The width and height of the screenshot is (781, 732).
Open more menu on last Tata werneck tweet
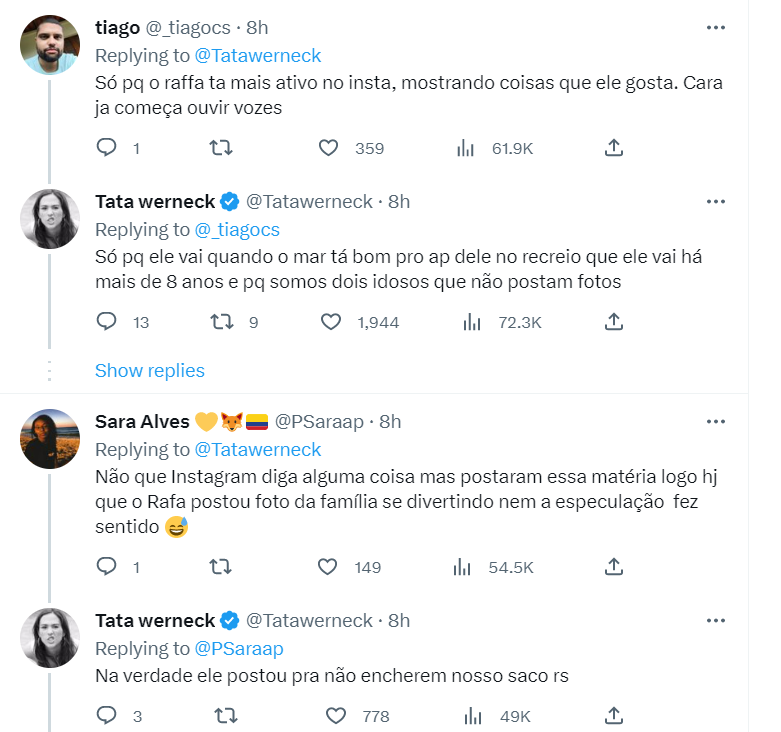coord(716,620)
